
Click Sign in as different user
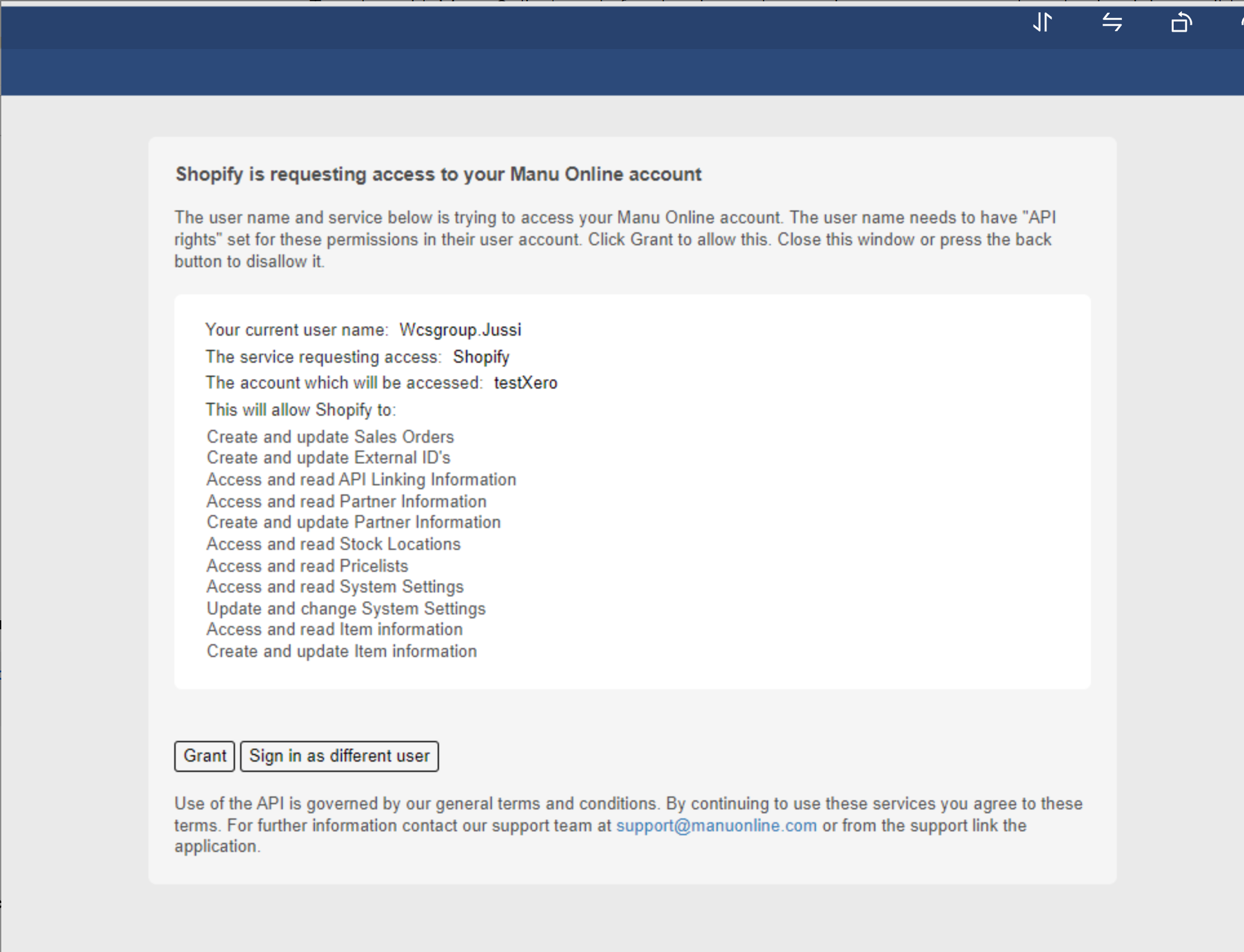(340, 756)
